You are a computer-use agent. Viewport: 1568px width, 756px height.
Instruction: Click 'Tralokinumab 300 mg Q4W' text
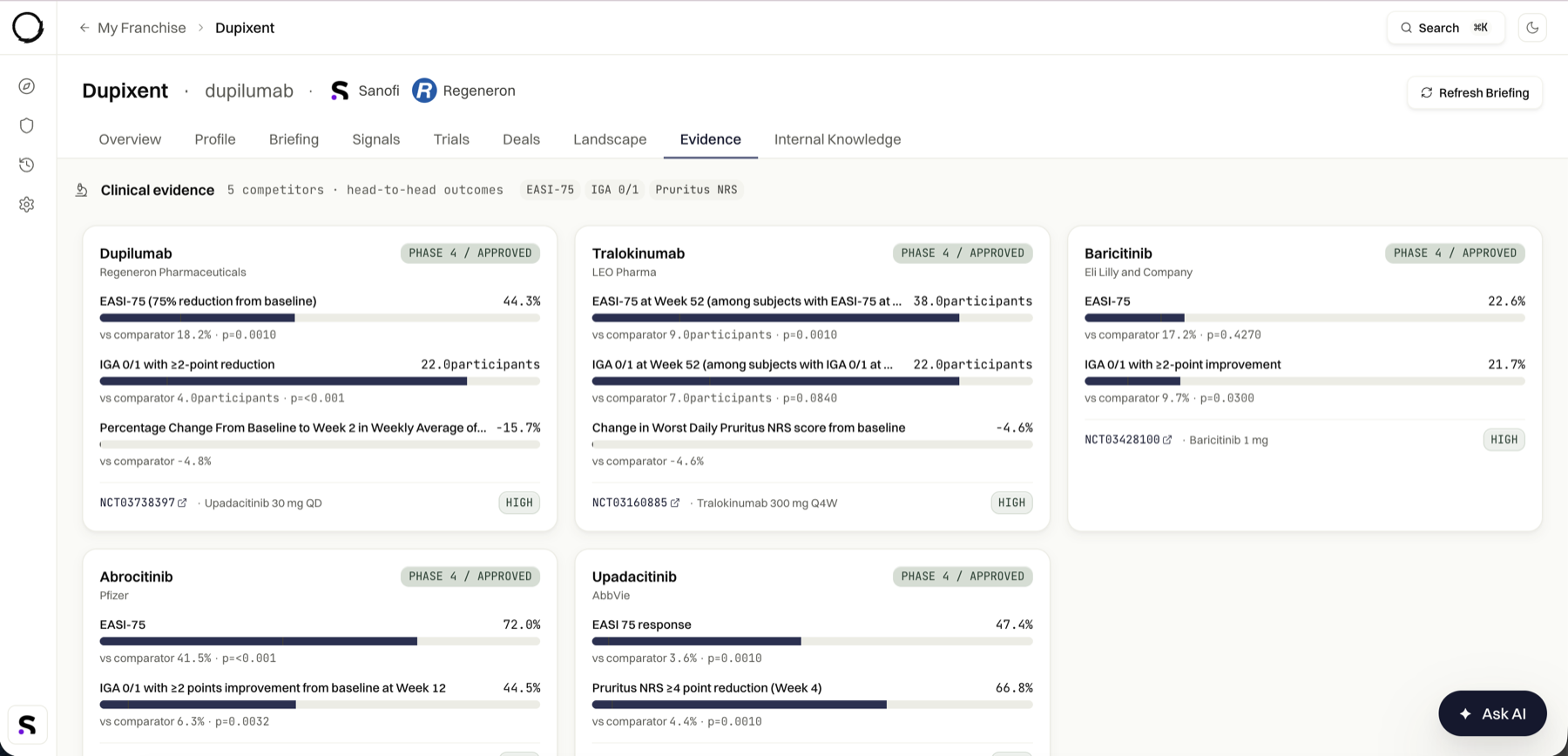click(767, 503)
